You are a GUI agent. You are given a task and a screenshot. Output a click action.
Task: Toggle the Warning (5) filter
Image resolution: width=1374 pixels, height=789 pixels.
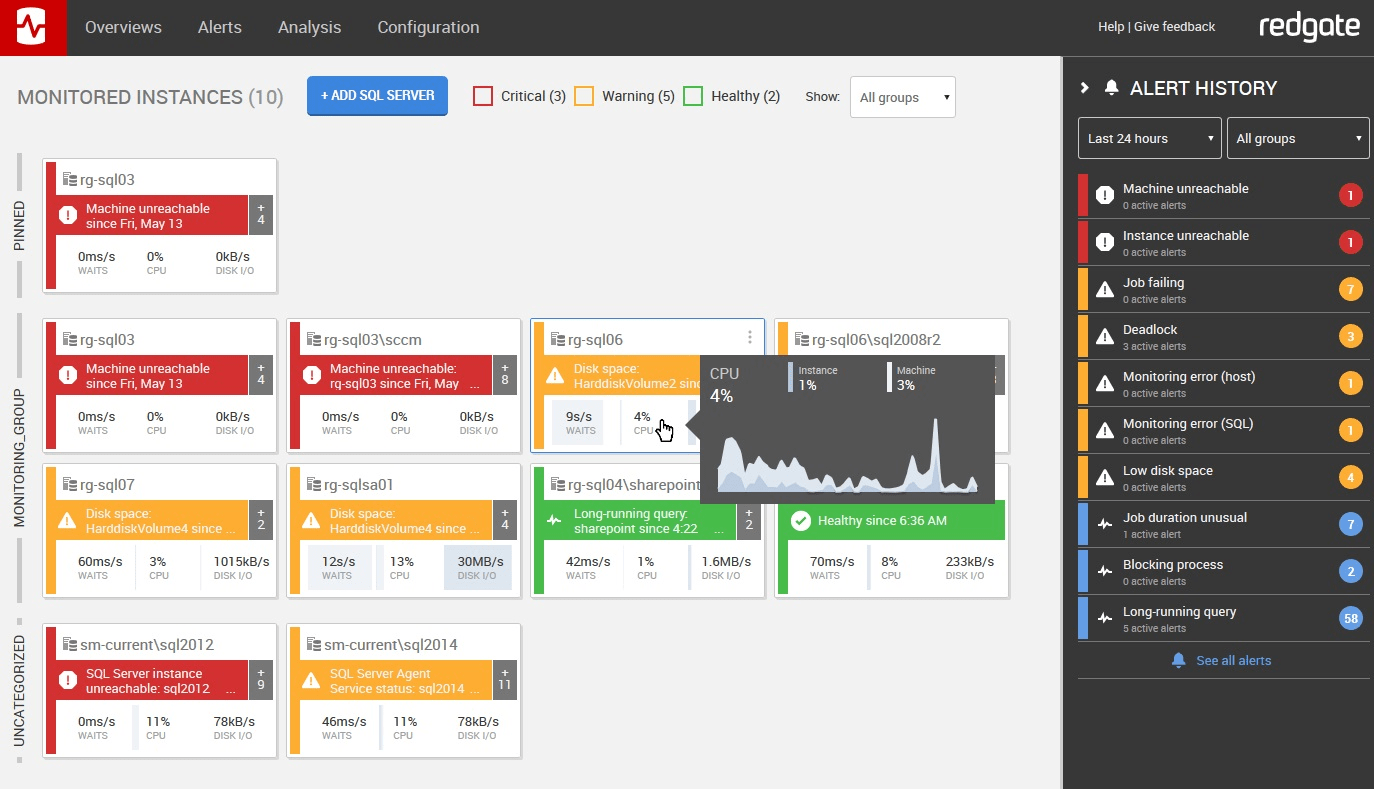pyautogui.click(x=583, y=95)
